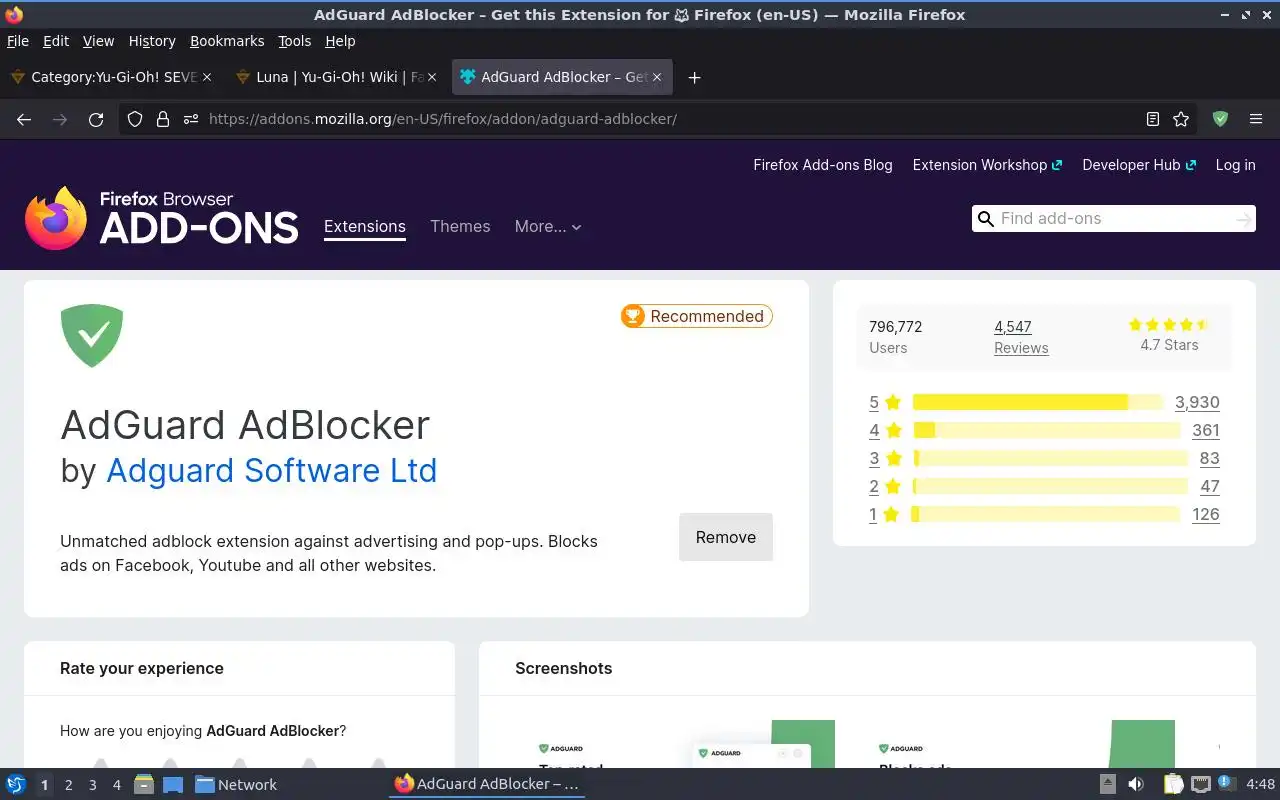
Task: Click the Recommended trophy badge
Action: coord(696,316)
